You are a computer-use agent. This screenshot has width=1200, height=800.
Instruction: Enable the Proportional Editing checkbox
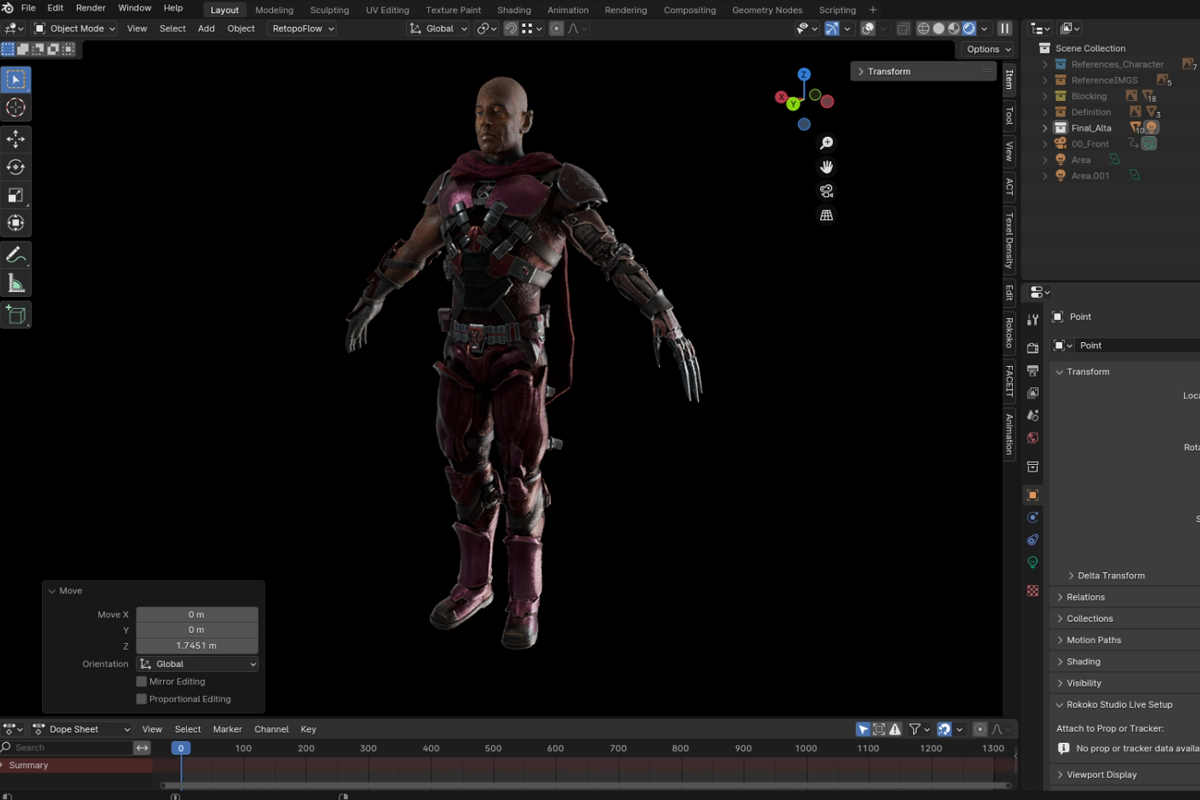click(142, 699)
